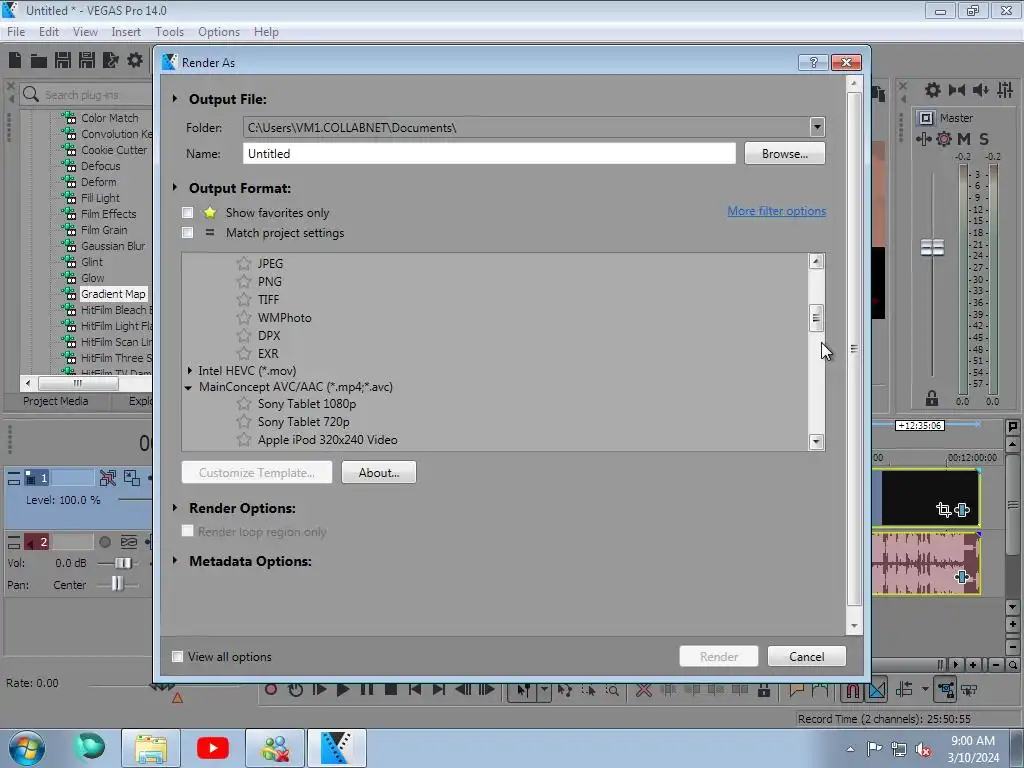The image size is (1024, 768).
Task: Click Cancel in the Render As dialog
Action: (807, 656)
